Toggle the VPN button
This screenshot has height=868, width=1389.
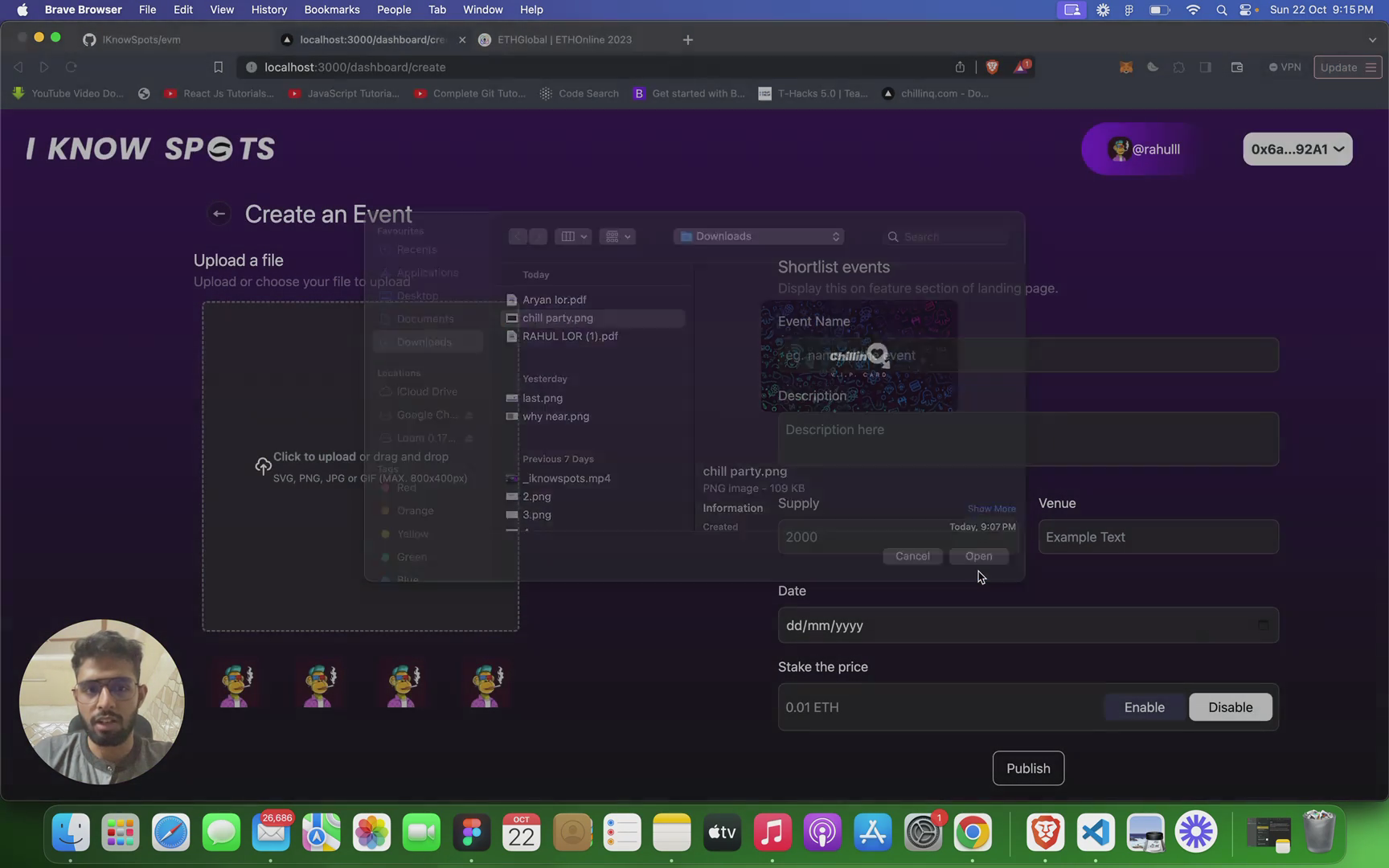pyautogui.click(x=1285, y=68)
